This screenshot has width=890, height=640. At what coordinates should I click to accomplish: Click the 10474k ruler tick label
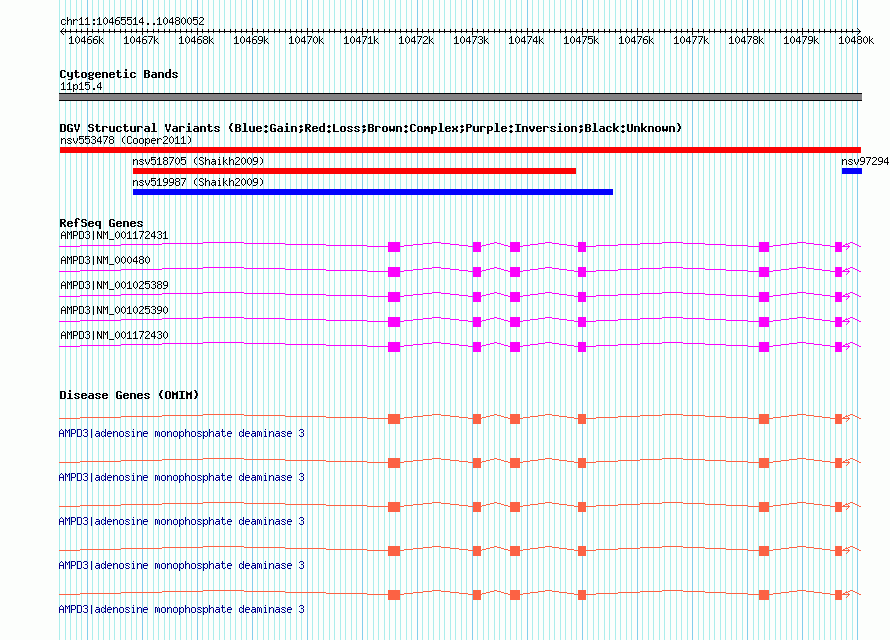(526, 40)
